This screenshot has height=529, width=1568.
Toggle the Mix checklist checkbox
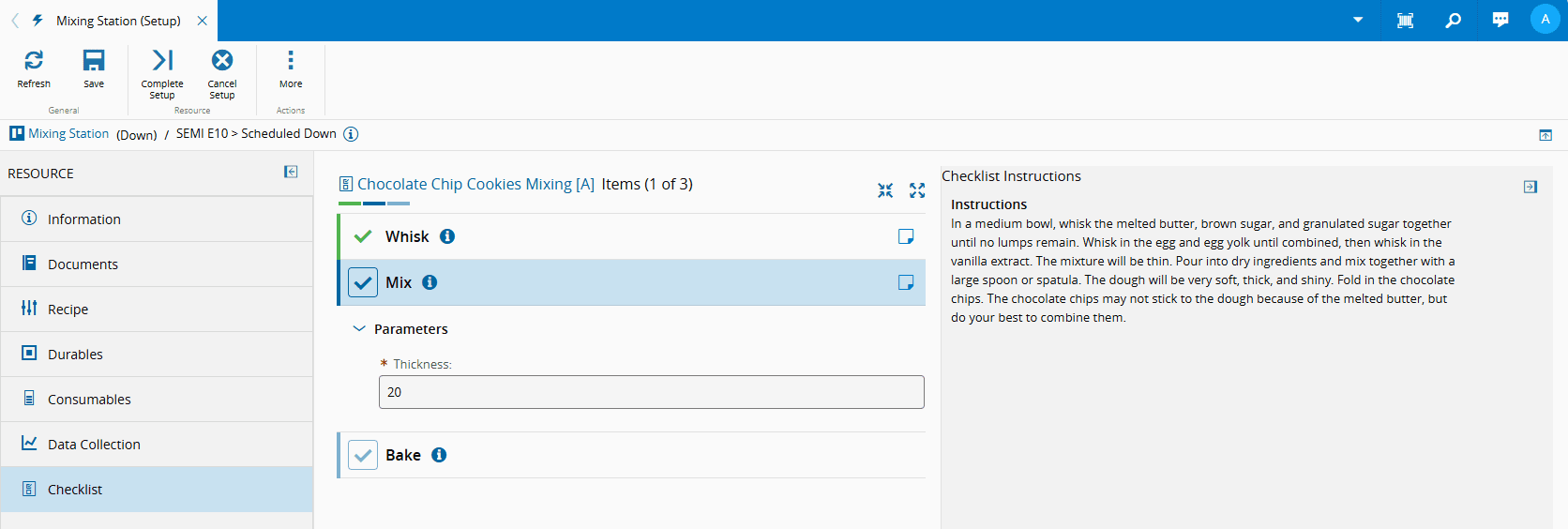pyautogui.click(x=363, y=282)
